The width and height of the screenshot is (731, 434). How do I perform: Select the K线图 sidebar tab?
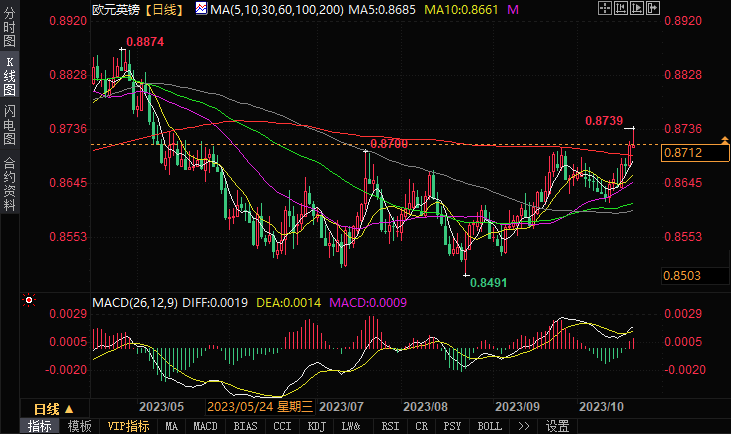pyautogui.click(x=10, y=75)
